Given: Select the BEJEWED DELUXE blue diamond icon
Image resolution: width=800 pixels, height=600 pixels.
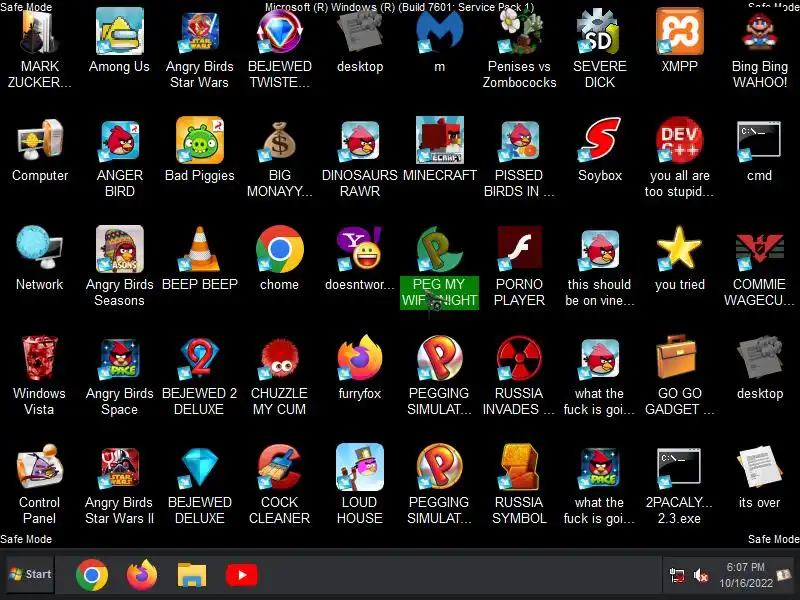Looking at the screenshot, I should pos(199,467).
